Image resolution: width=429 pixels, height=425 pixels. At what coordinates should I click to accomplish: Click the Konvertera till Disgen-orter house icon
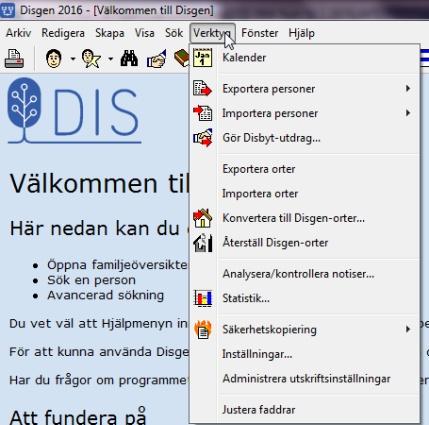pos(203,218)
